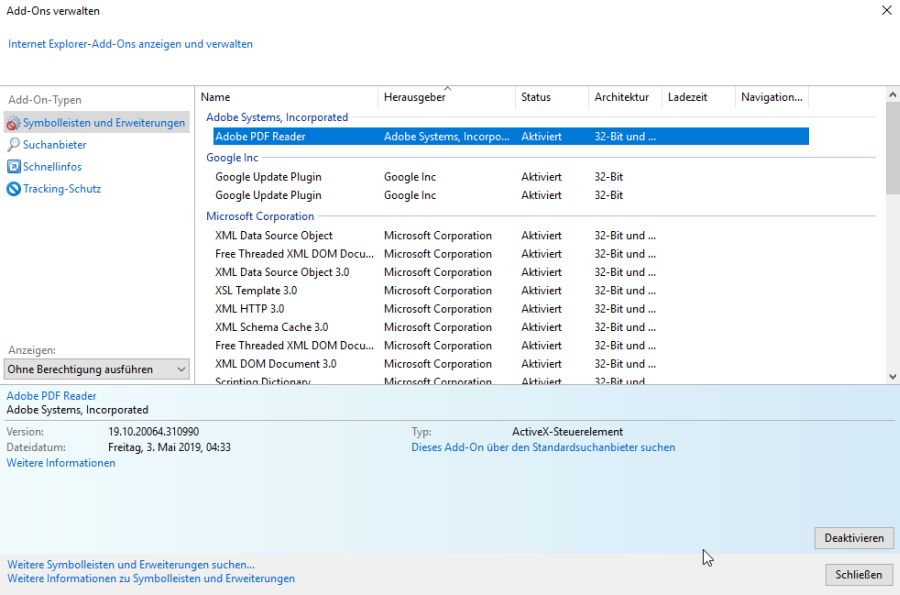900x595 pixels.
Task: Click the Deaktivieren button
Action: point(854,538)
